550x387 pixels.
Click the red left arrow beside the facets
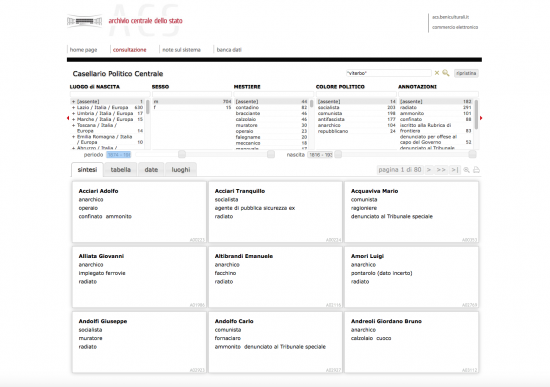(x=68, y=118)
